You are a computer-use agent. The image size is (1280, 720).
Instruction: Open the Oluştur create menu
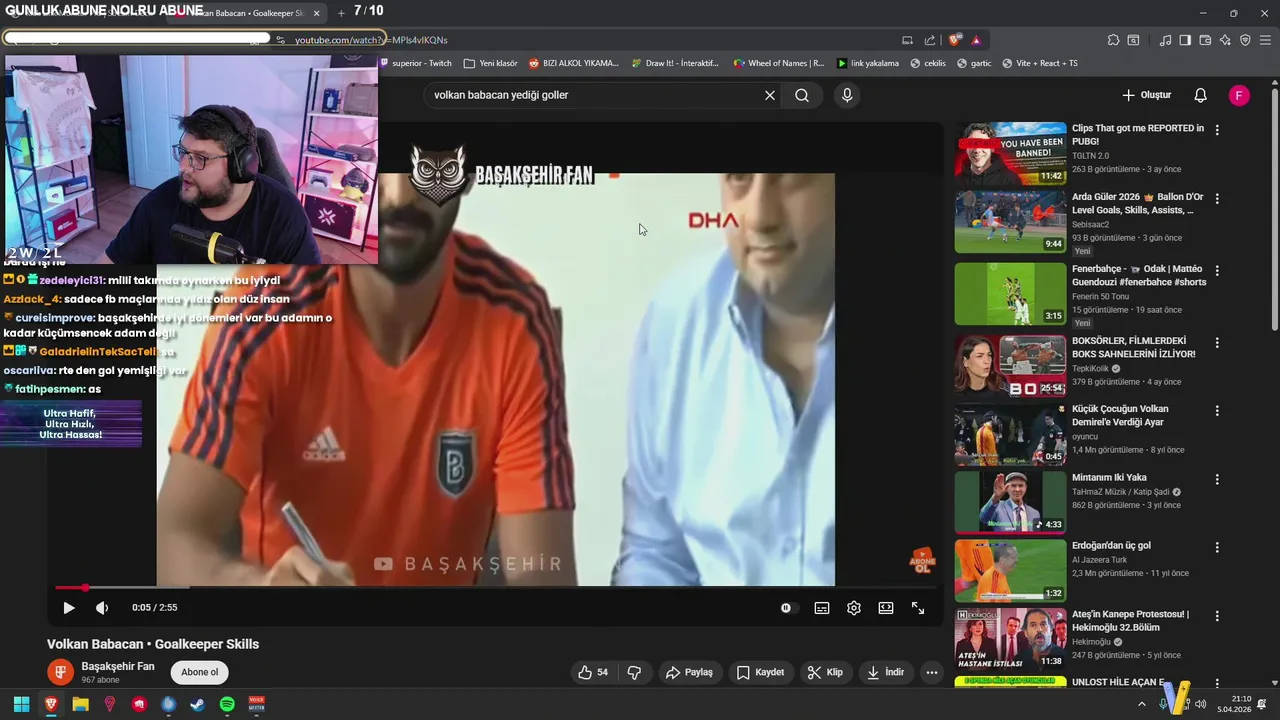1146,95
